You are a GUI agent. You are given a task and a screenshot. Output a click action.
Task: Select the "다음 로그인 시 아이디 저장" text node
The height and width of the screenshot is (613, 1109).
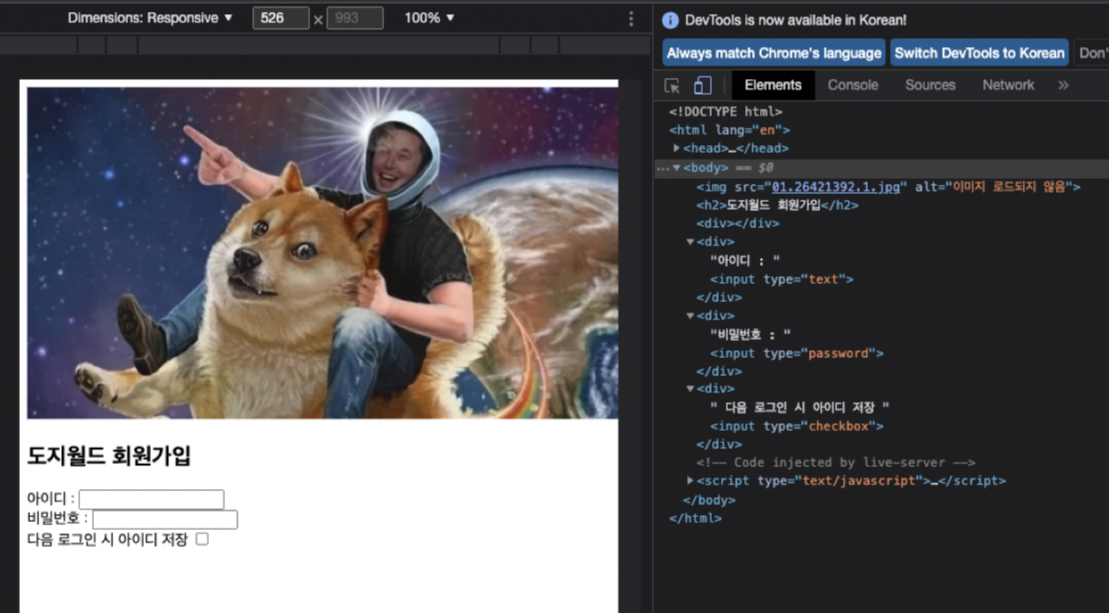coord(799,407)
